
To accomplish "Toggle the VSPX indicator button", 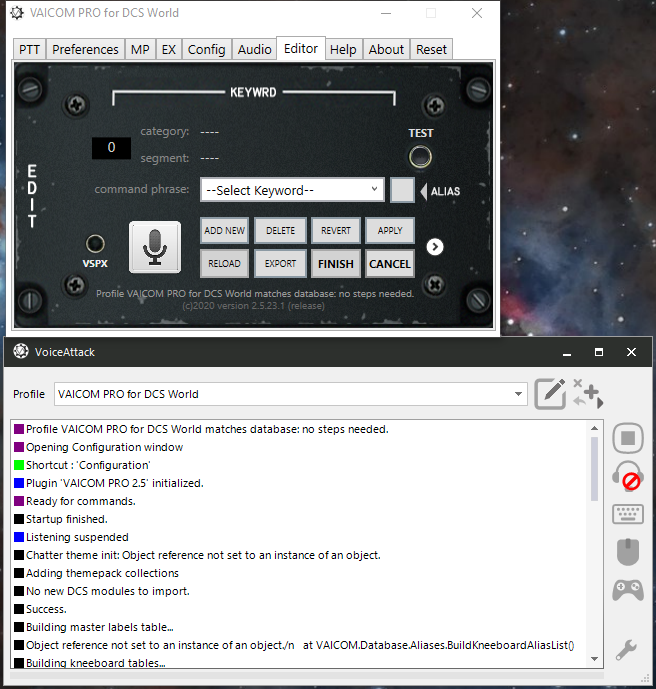I will click(95, 244).
